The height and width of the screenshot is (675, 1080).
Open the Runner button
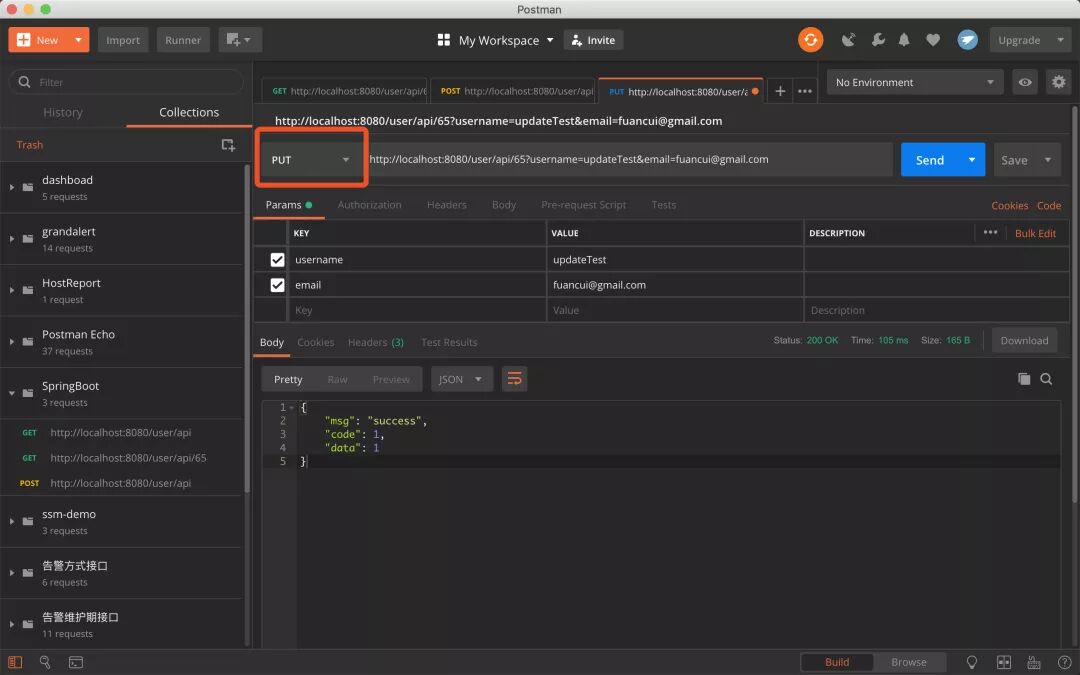(183, 40)
